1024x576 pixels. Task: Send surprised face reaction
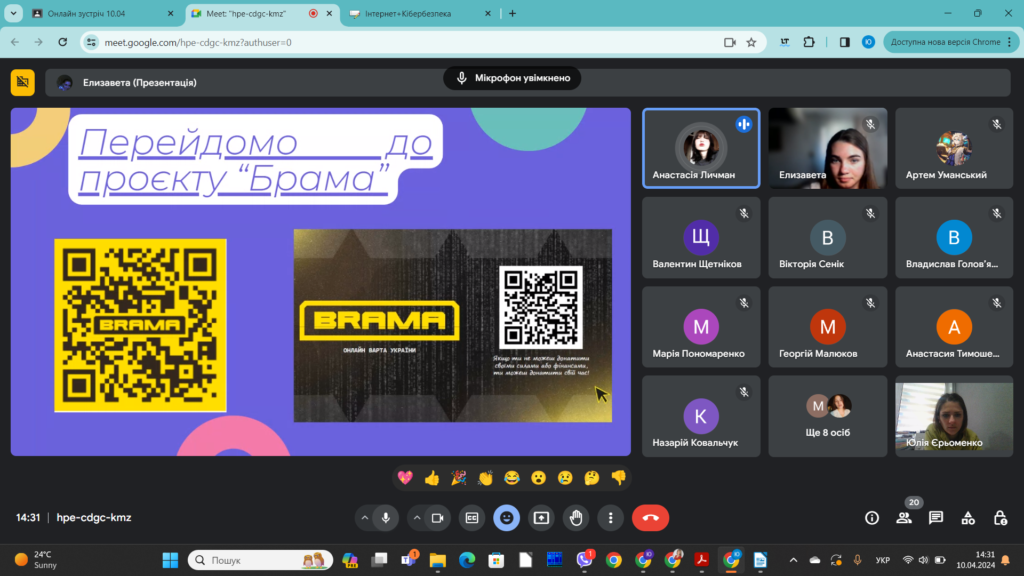point(538,478)
